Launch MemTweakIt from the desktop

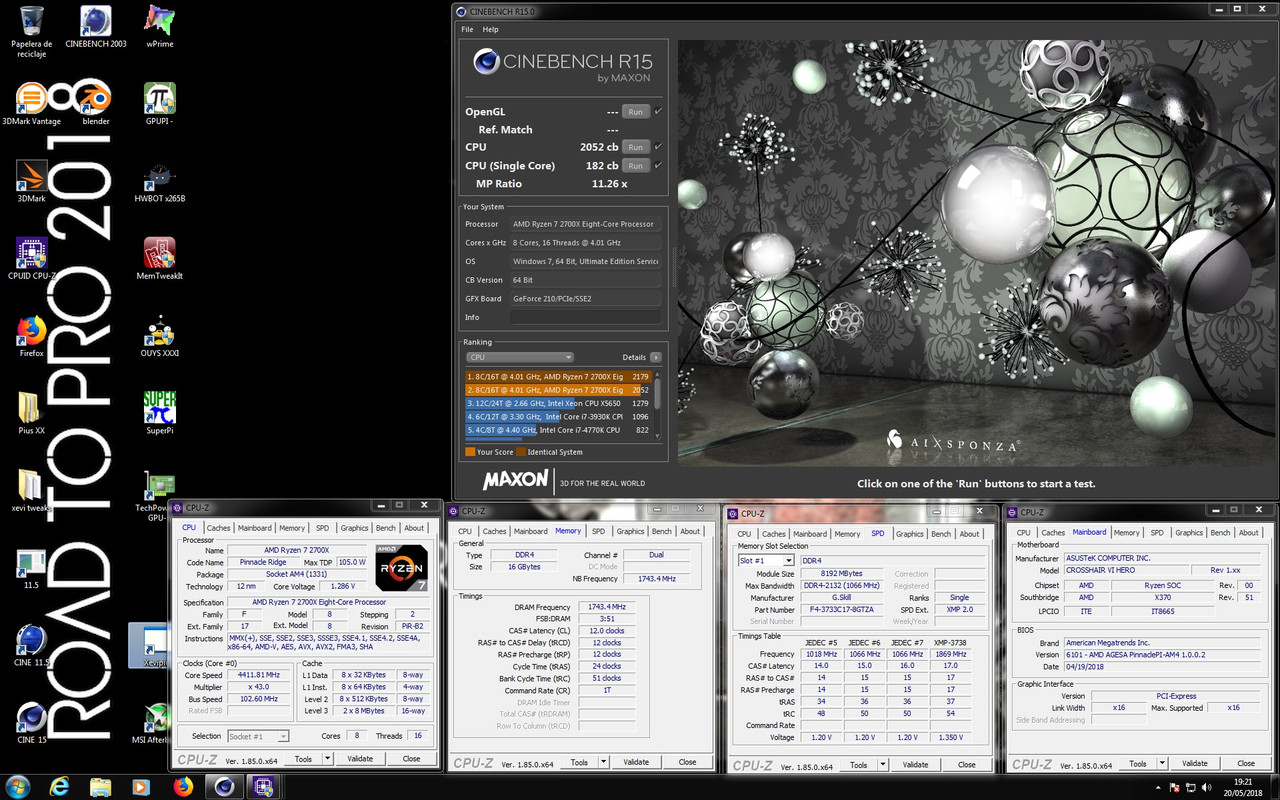point(160,259)
